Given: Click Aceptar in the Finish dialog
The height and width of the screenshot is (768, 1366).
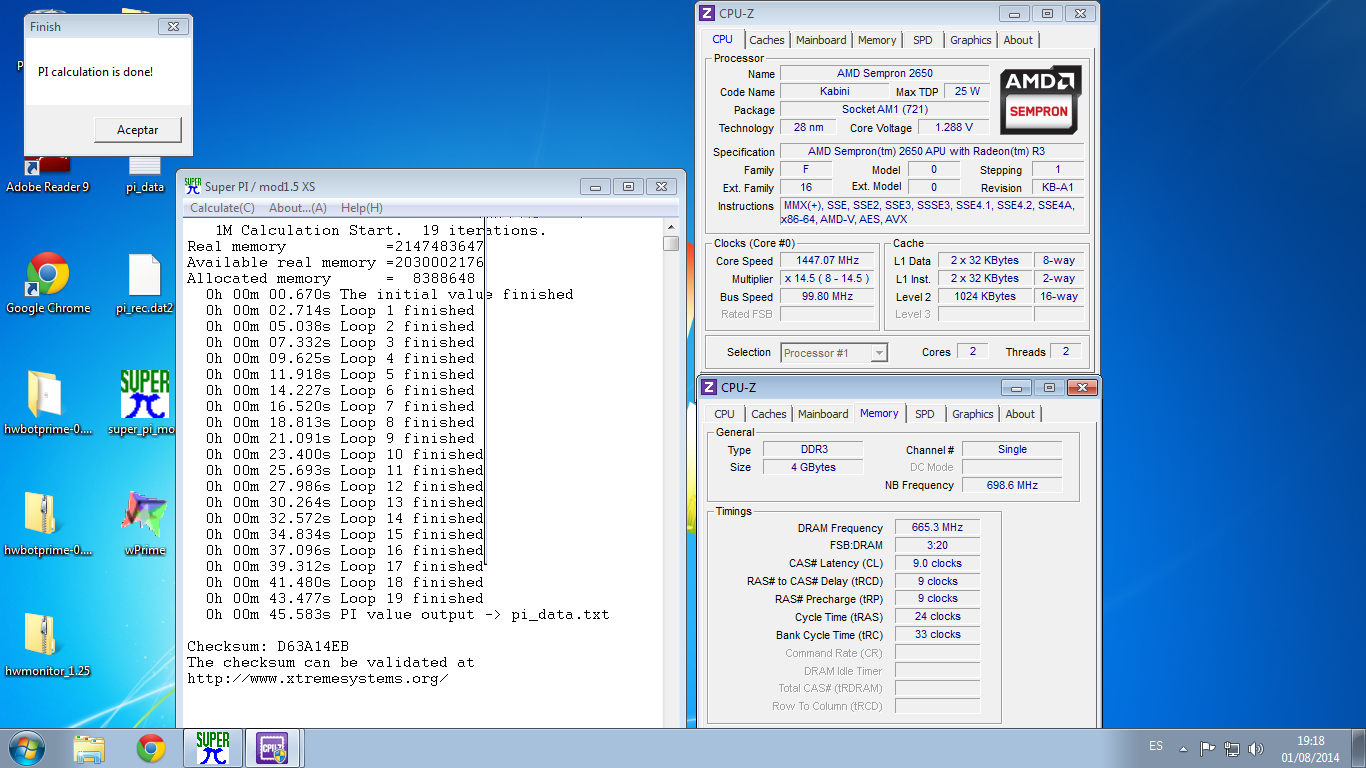Looking at the screenshot, I should pos(138,130).
